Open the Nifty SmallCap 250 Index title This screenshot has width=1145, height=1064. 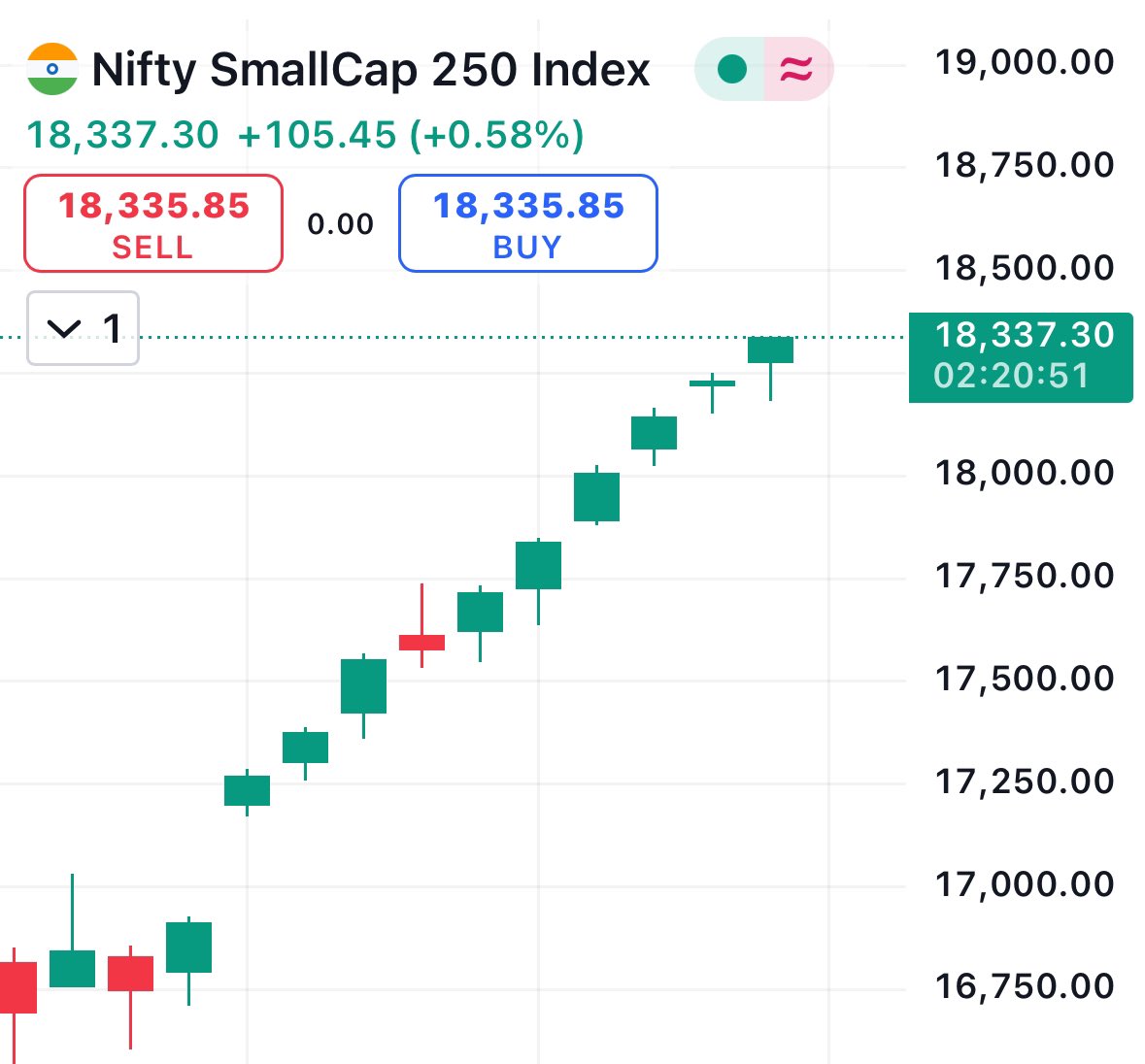pos(371,70)
